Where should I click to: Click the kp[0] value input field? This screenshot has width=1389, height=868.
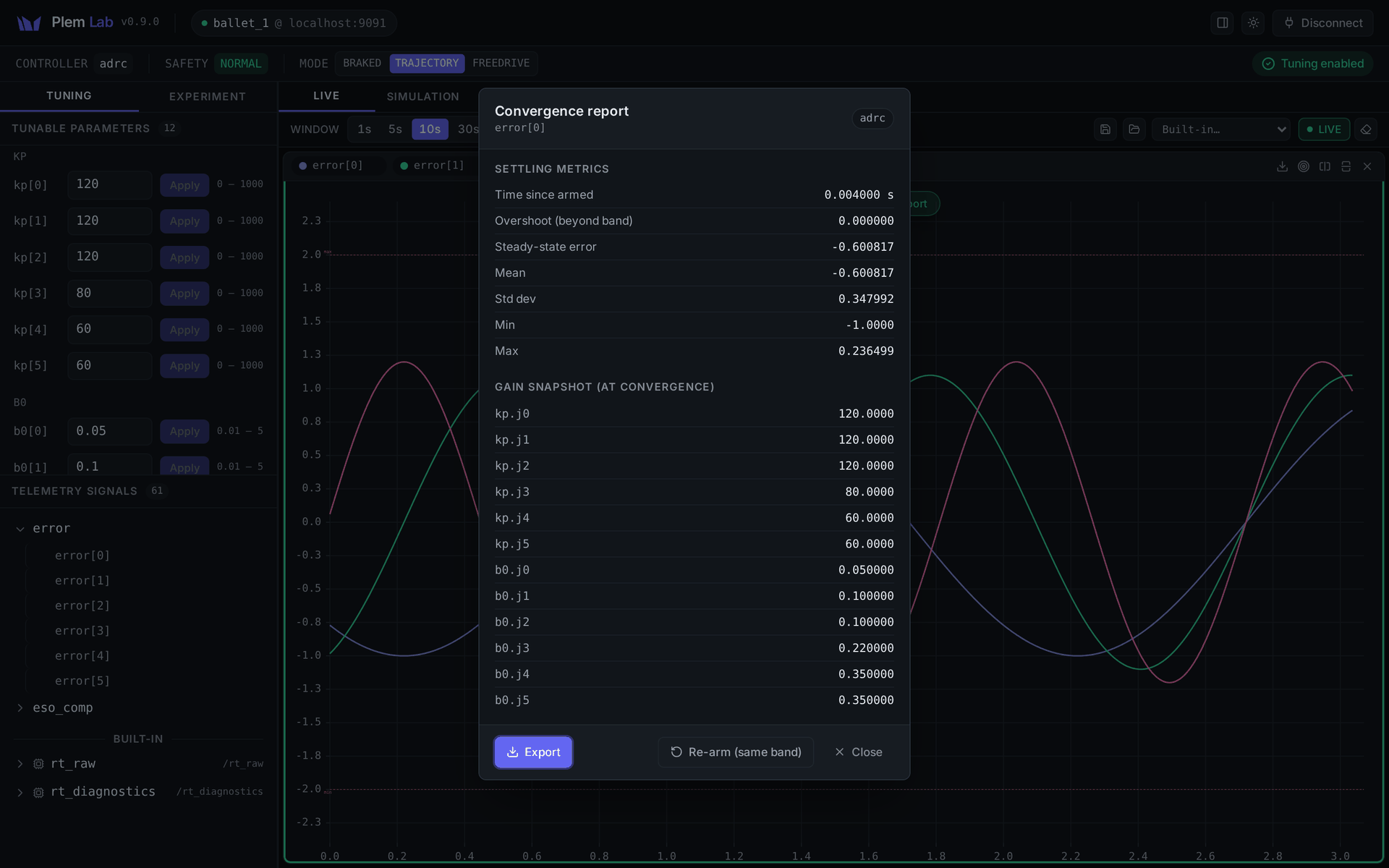pos(110,184)
